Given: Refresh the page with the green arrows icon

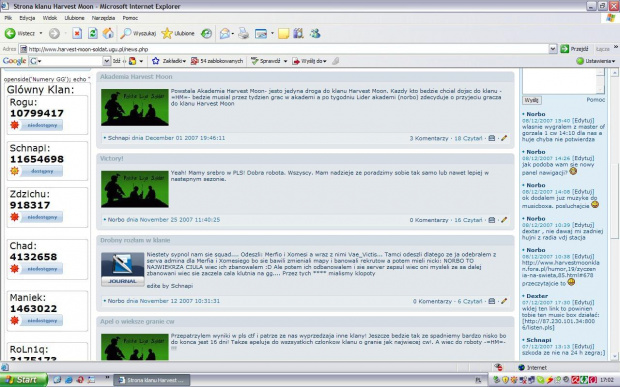Looking at the screenshot, I should 93,34.
